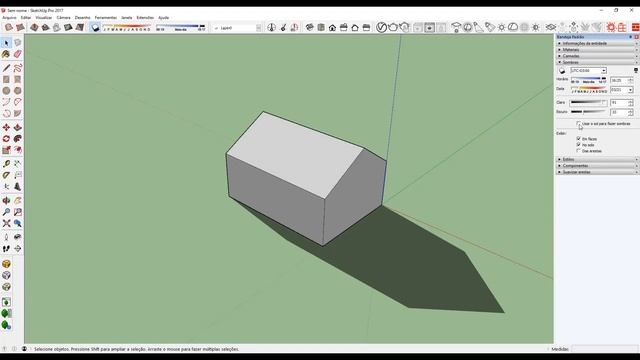Click the X-Ray style icon
This screenshot has height=360, width=640.
tap(9, 27)
